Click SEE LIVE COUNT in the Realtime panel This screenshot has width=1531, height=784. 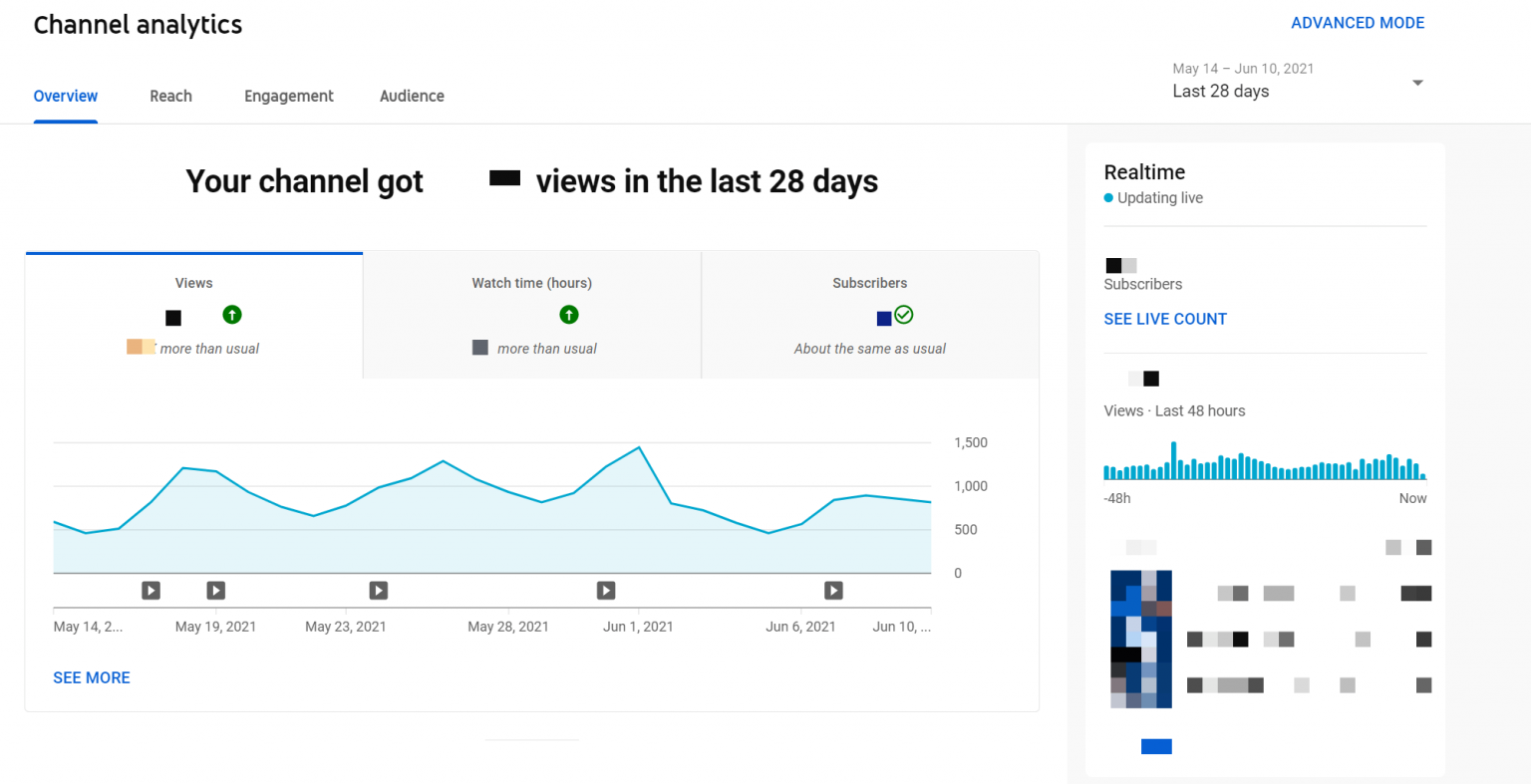coord(1165,319)
